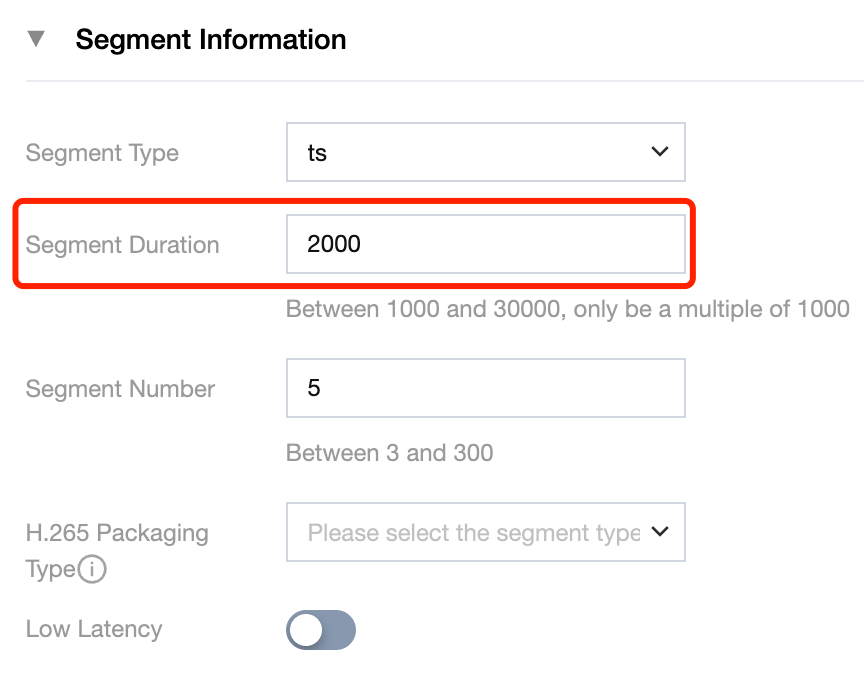Click the info icon beside H.265 Packaging Type
This screenshot has width=864, height=683.
(x=92, y=570)
